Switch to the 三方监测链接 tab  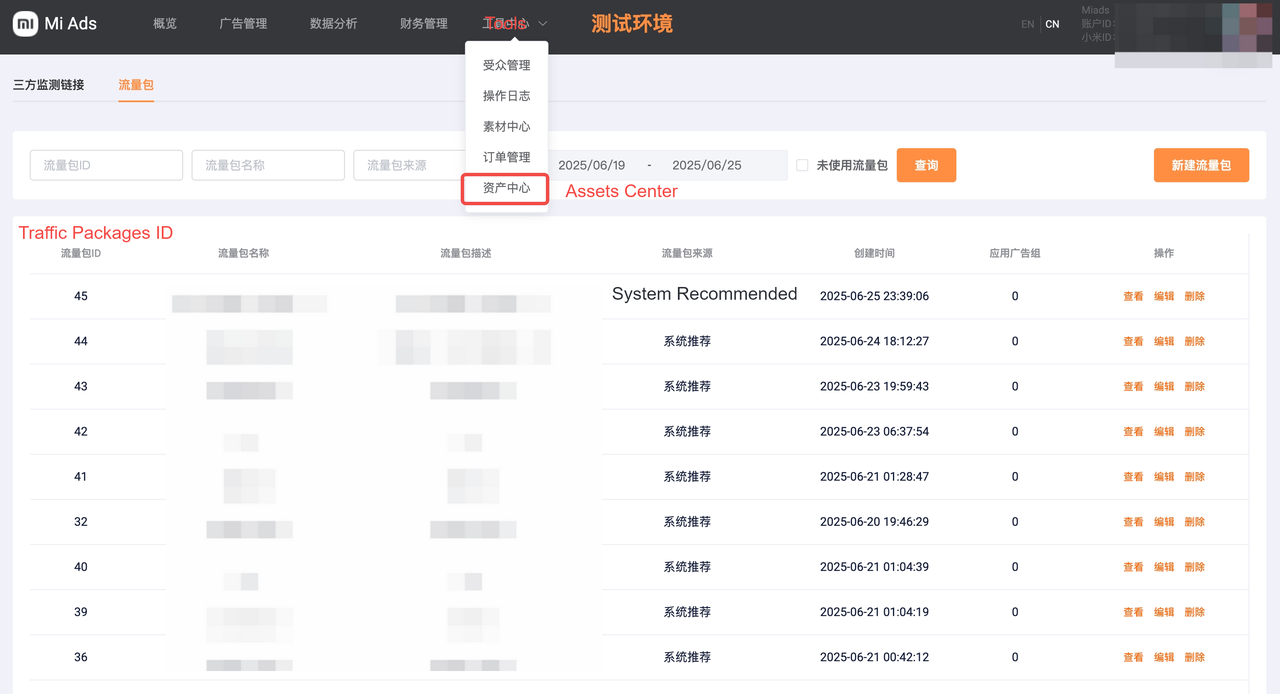click(x=49, y=85)
